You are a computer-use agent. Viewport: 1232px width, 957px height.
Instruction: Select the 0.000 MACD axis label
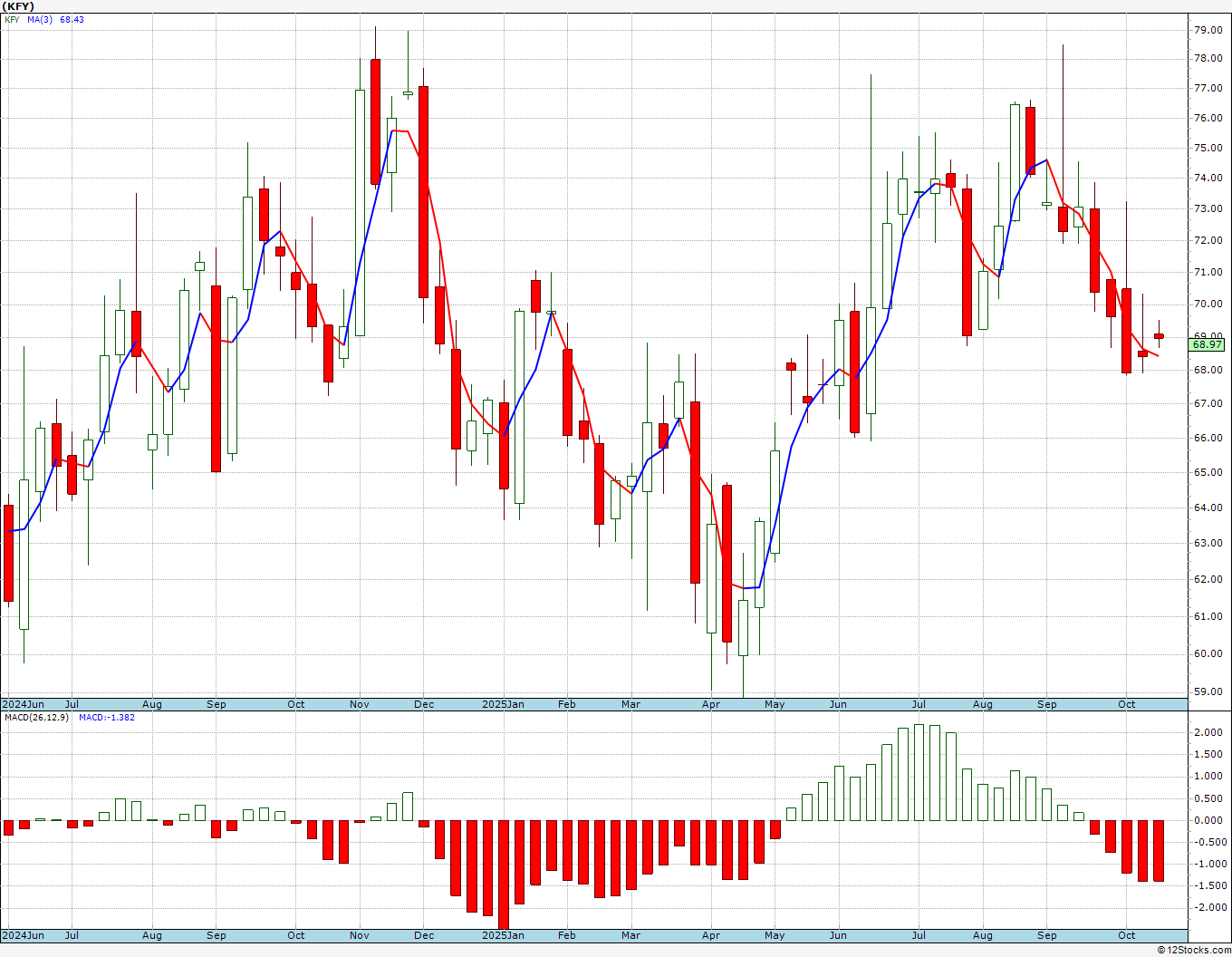(x=1208, y=820)
